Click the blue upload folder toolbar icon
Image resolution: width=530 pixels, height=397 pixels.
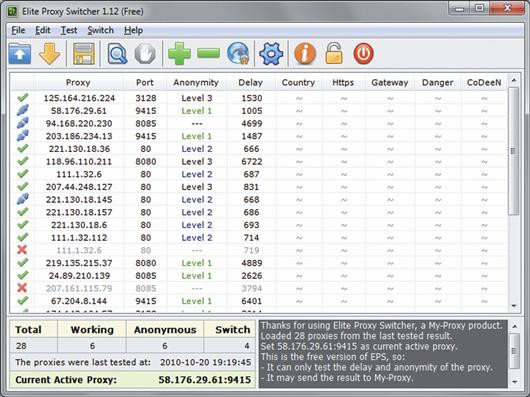tap(20, 54)
